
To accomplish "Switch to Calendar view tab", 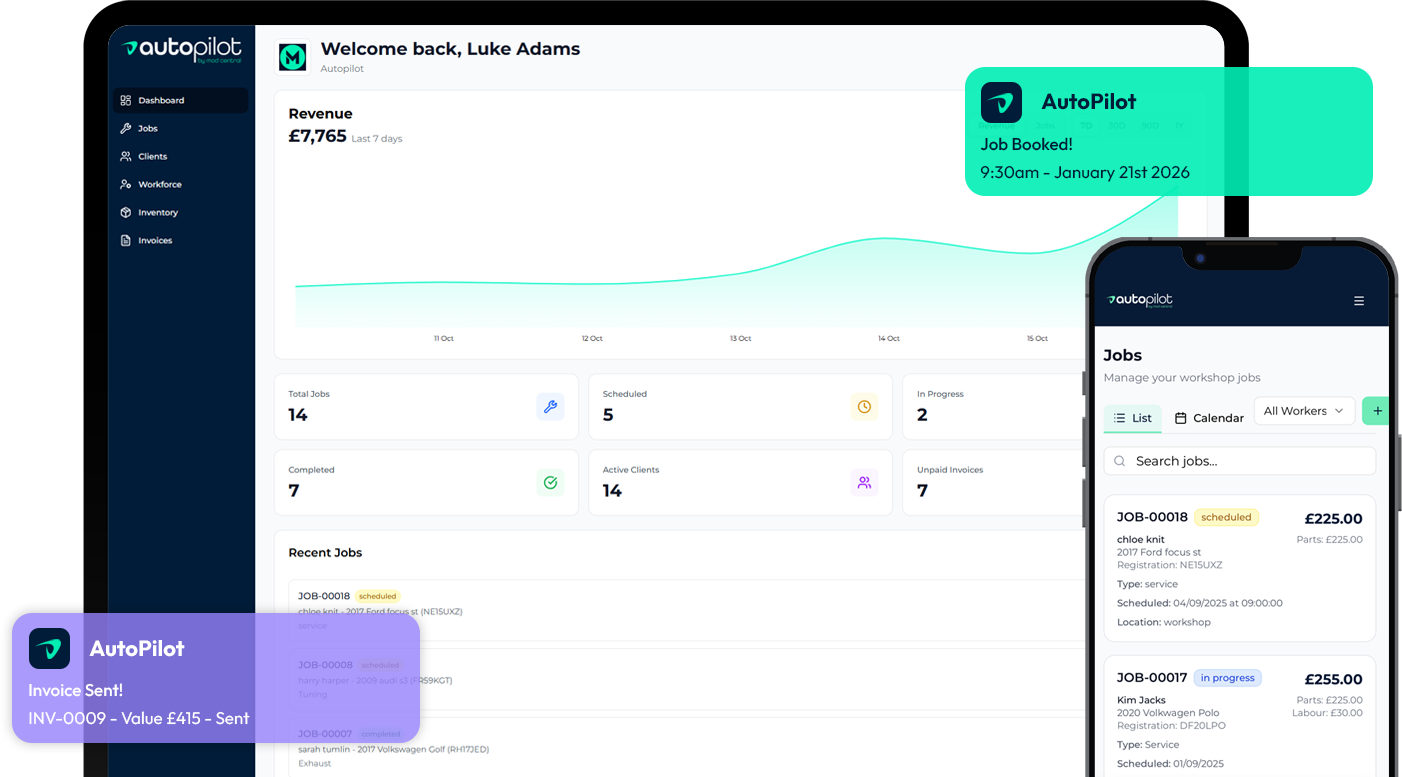I will (x=1209, y=418).
